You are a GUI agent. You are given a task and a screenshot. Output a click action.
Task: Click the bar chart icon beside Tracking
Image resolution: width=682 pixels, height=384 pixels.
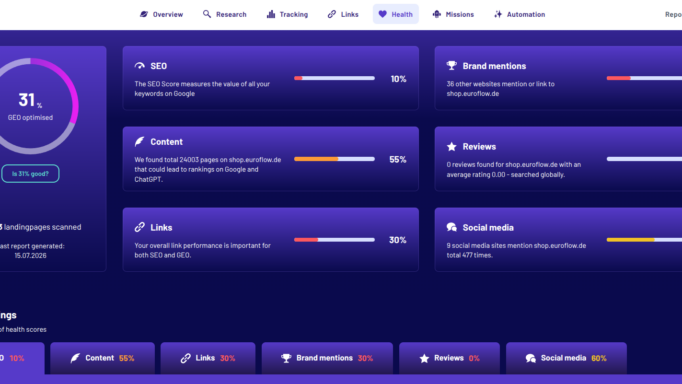click(271, 14)
